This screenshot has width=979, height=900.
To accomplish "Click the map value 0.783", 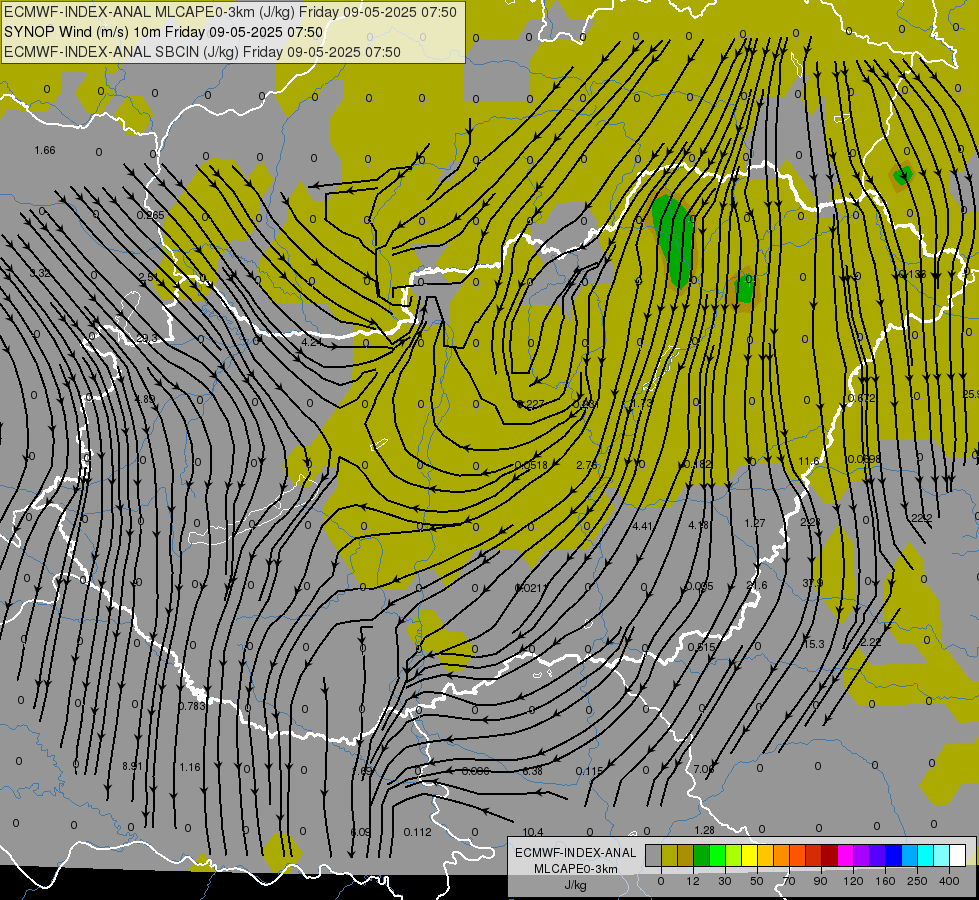I will (192, 706).
